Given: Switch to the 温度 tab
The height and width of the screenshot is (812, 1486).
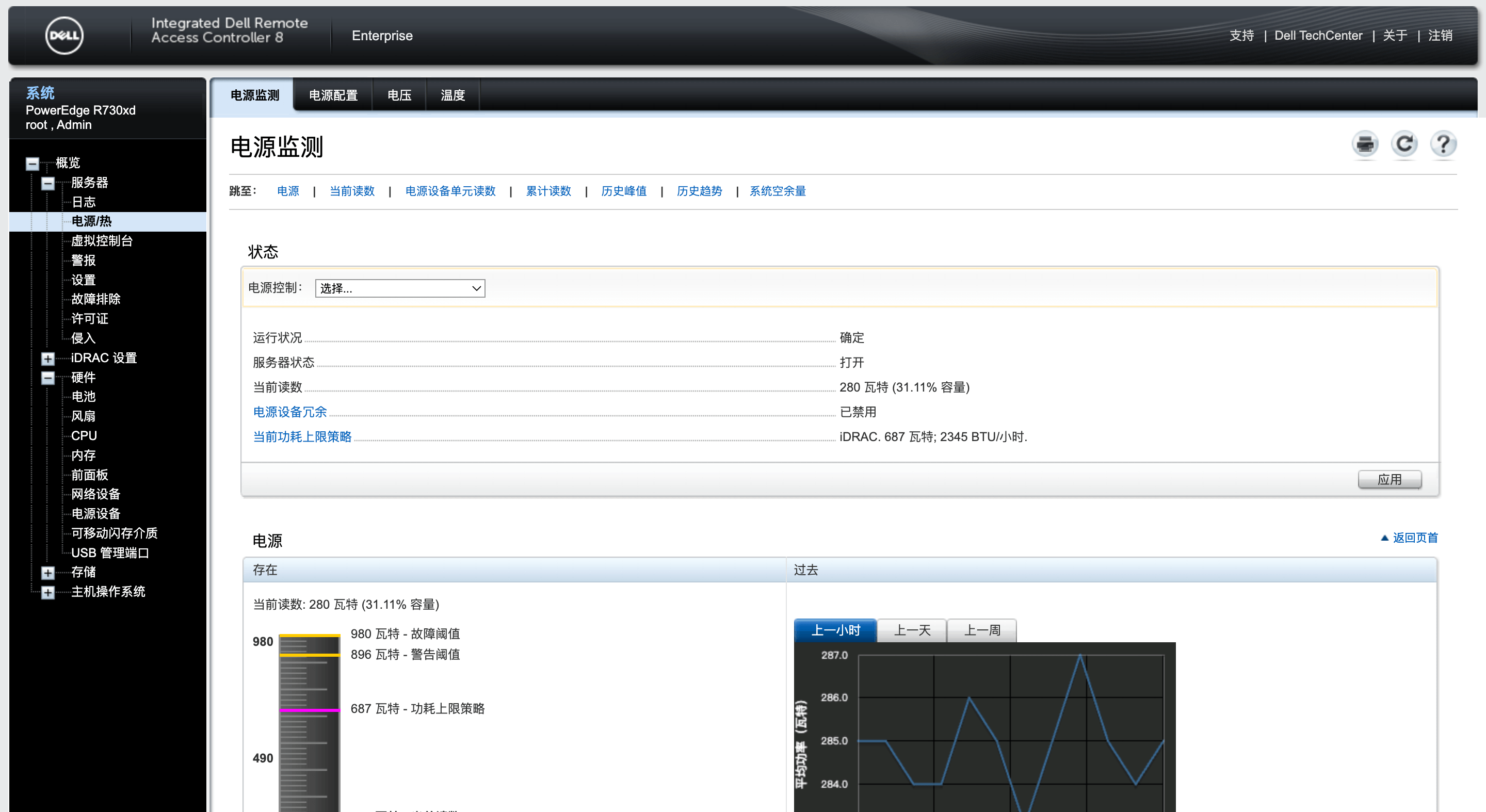Looking at the screenshot, I should (x=453, y=95).
